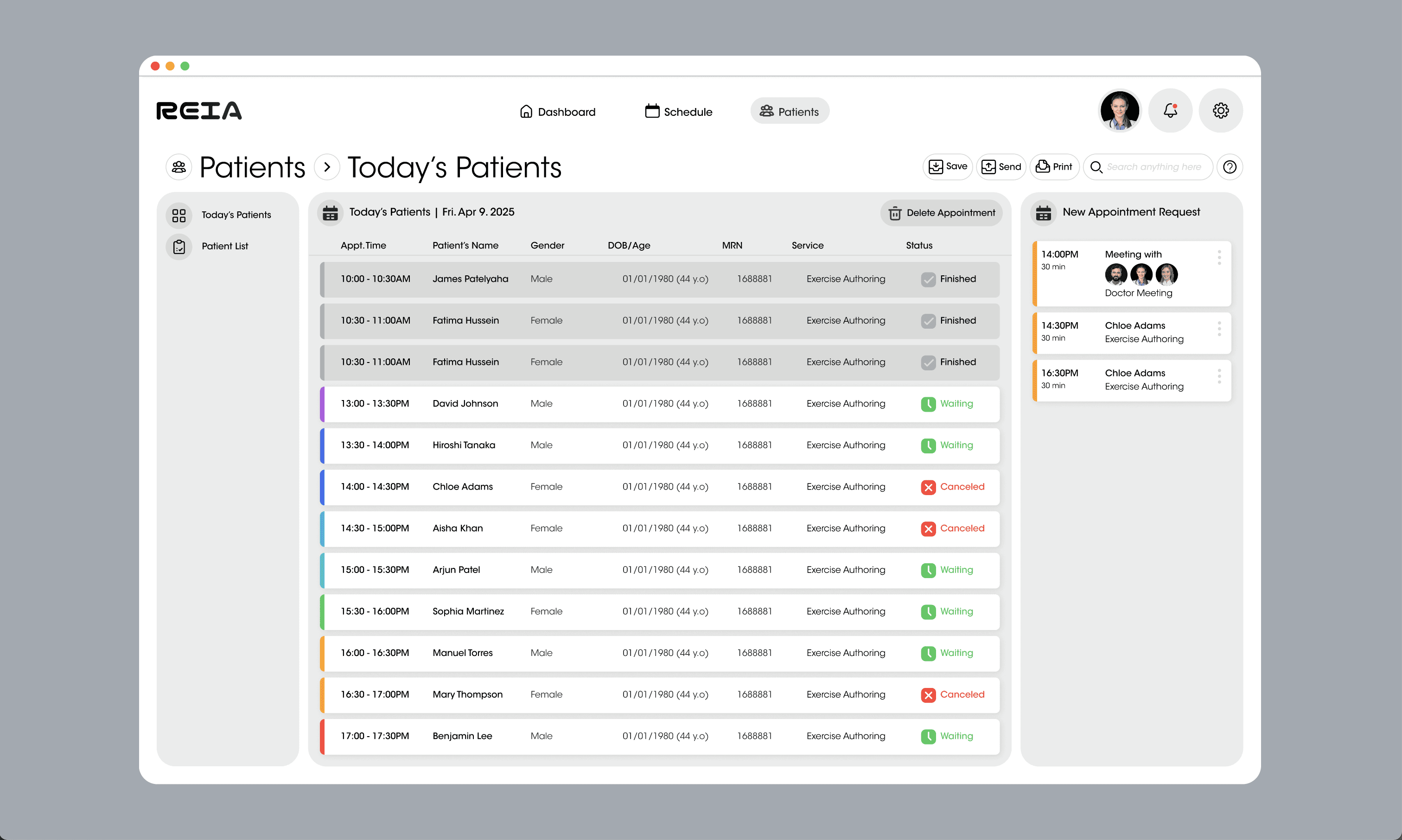Click the waiting clock icon for David Johnson
1402x840 pixels.
point(928,404)
